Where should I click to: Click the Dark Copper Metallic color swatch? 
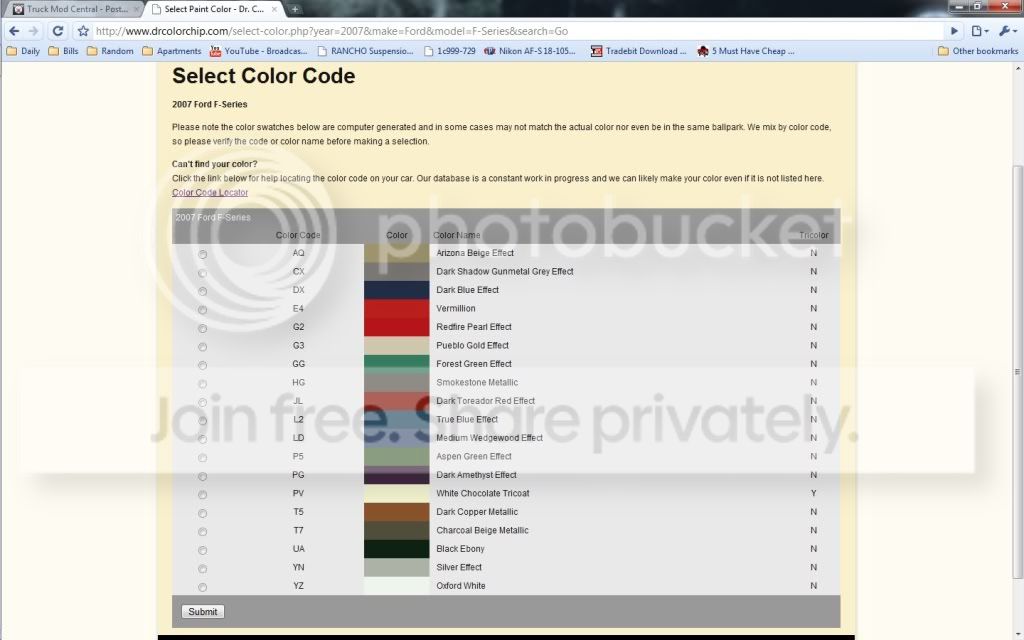click(x=396, y=512)
